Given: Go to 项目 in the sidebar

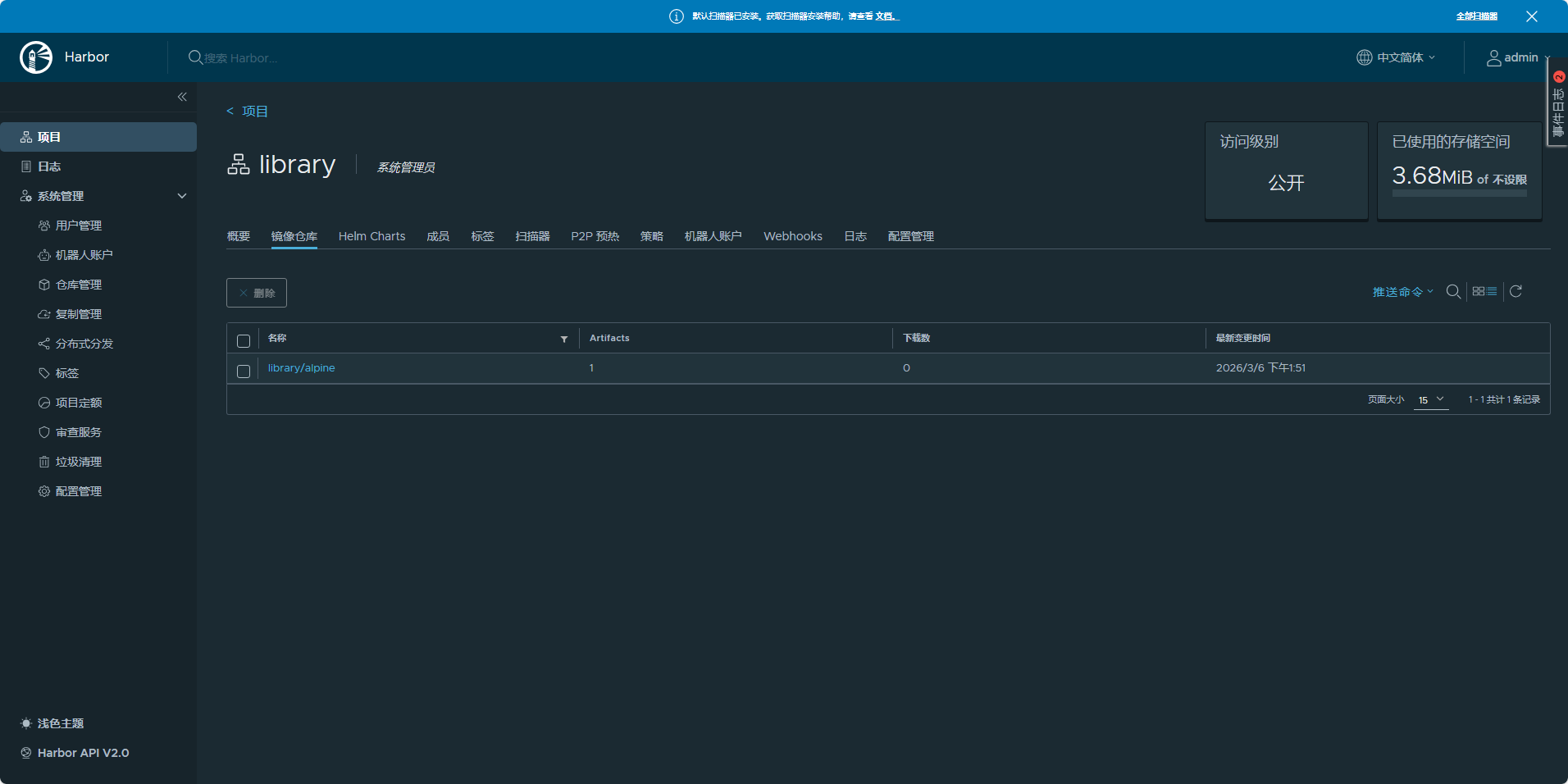Looking at the screenshot, I should pos(98,137).
